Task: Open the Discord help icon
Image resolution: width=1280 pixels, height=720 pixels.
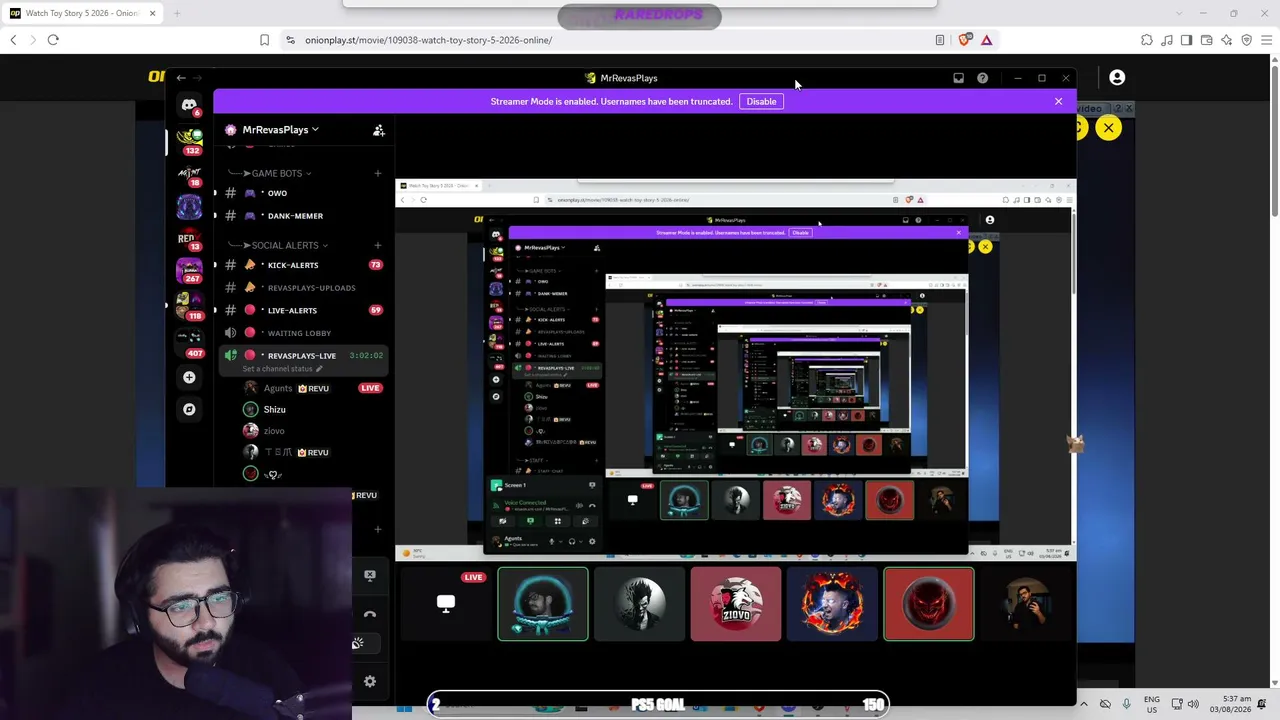Action: (x=982, y=78)
